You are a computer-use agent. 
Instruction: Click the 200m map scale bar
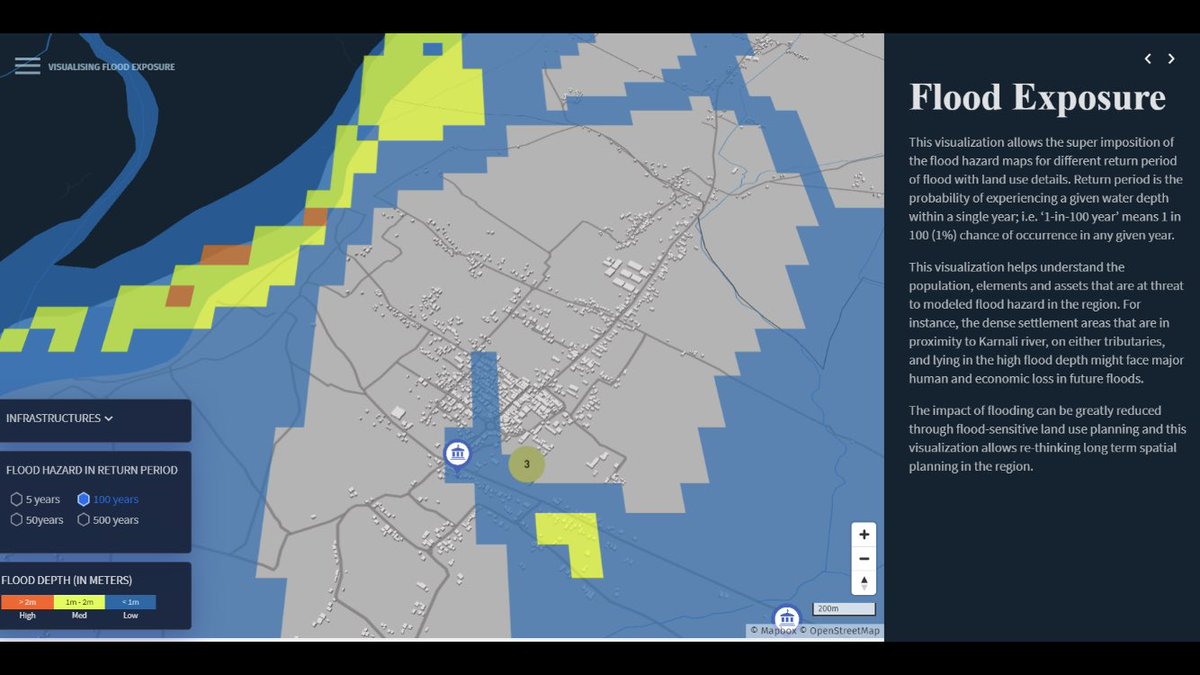843,608
